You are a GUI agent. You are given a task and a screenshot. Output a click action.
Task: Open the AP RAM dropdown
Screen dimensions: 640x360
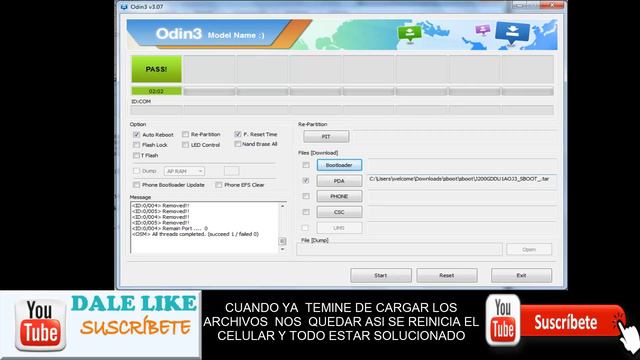pyautogui.click(x=184, y=171)
